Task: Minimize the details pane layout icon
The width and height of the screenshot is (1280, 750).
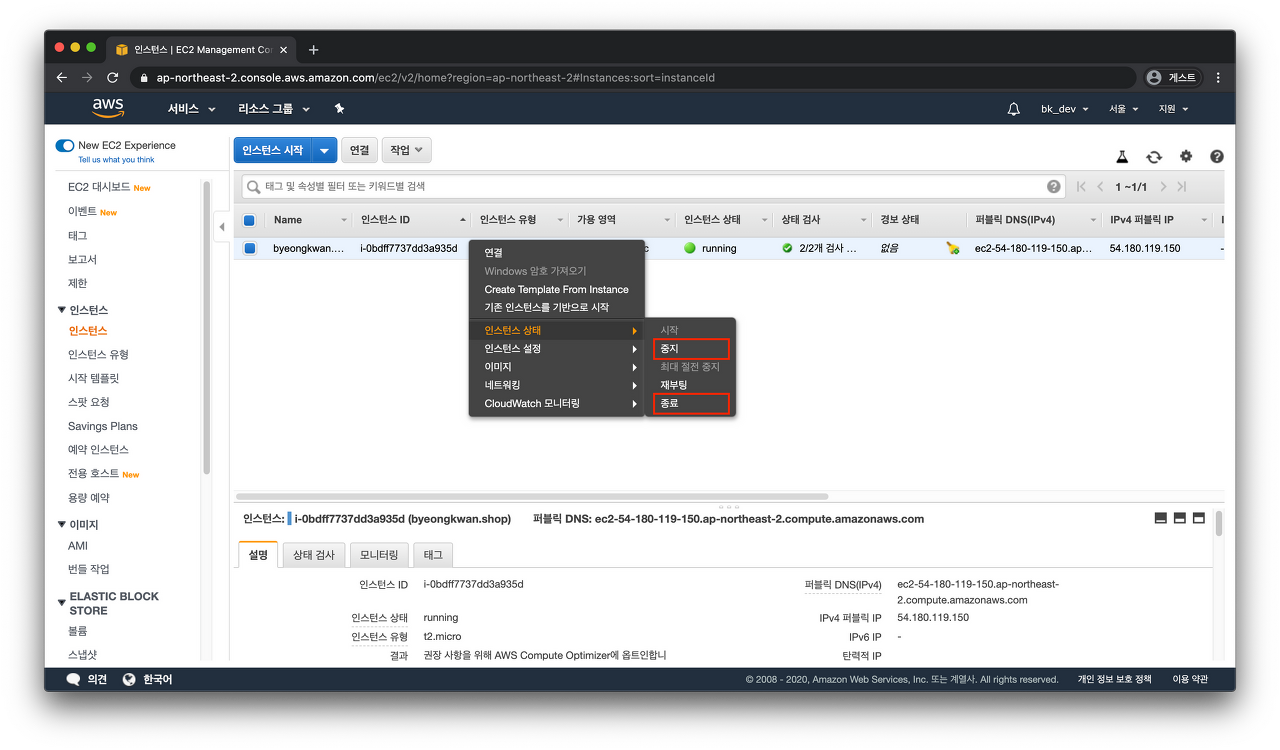Action: 1161,518
